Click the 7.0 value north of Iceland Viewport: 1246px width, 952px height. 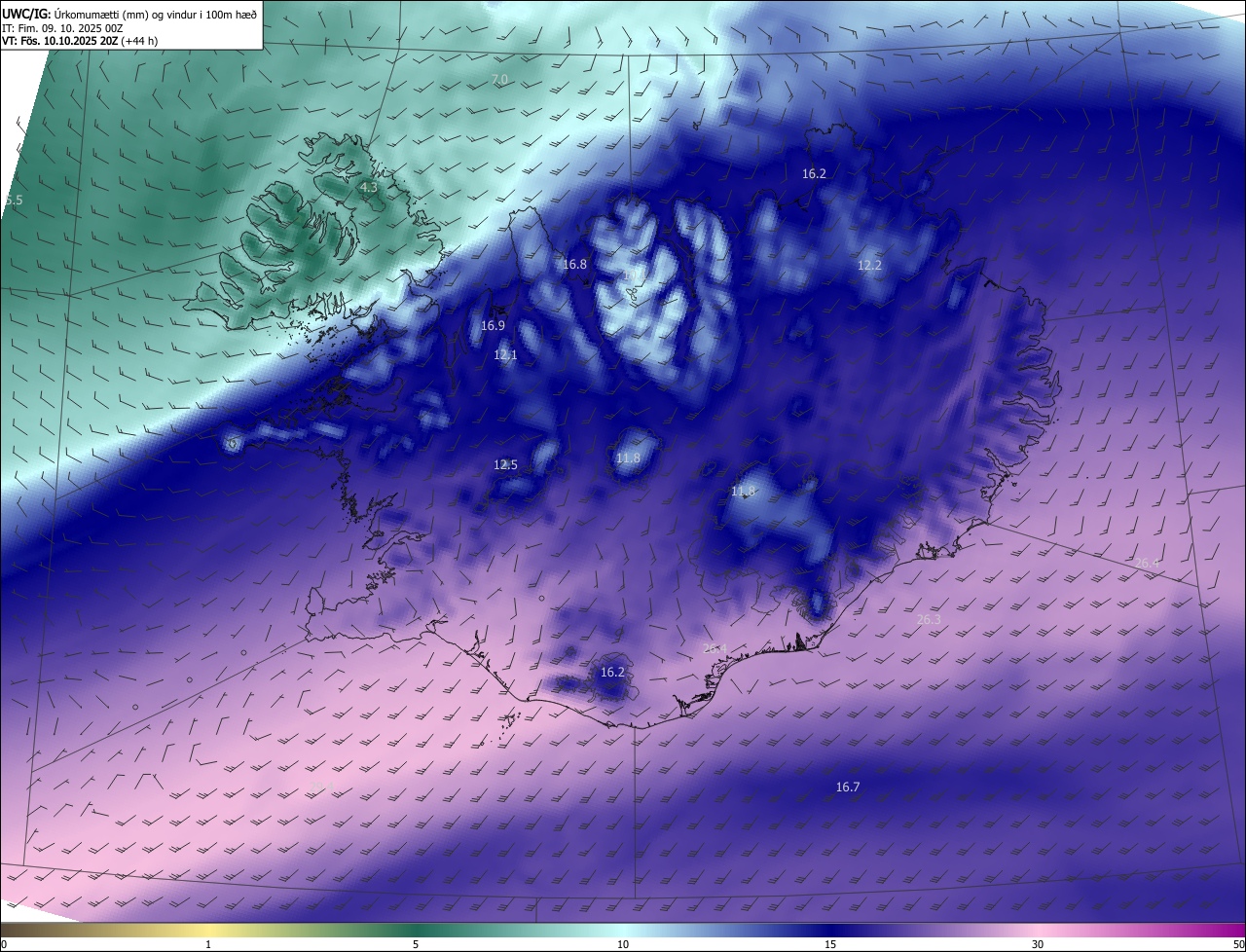(x=499, y=79)
